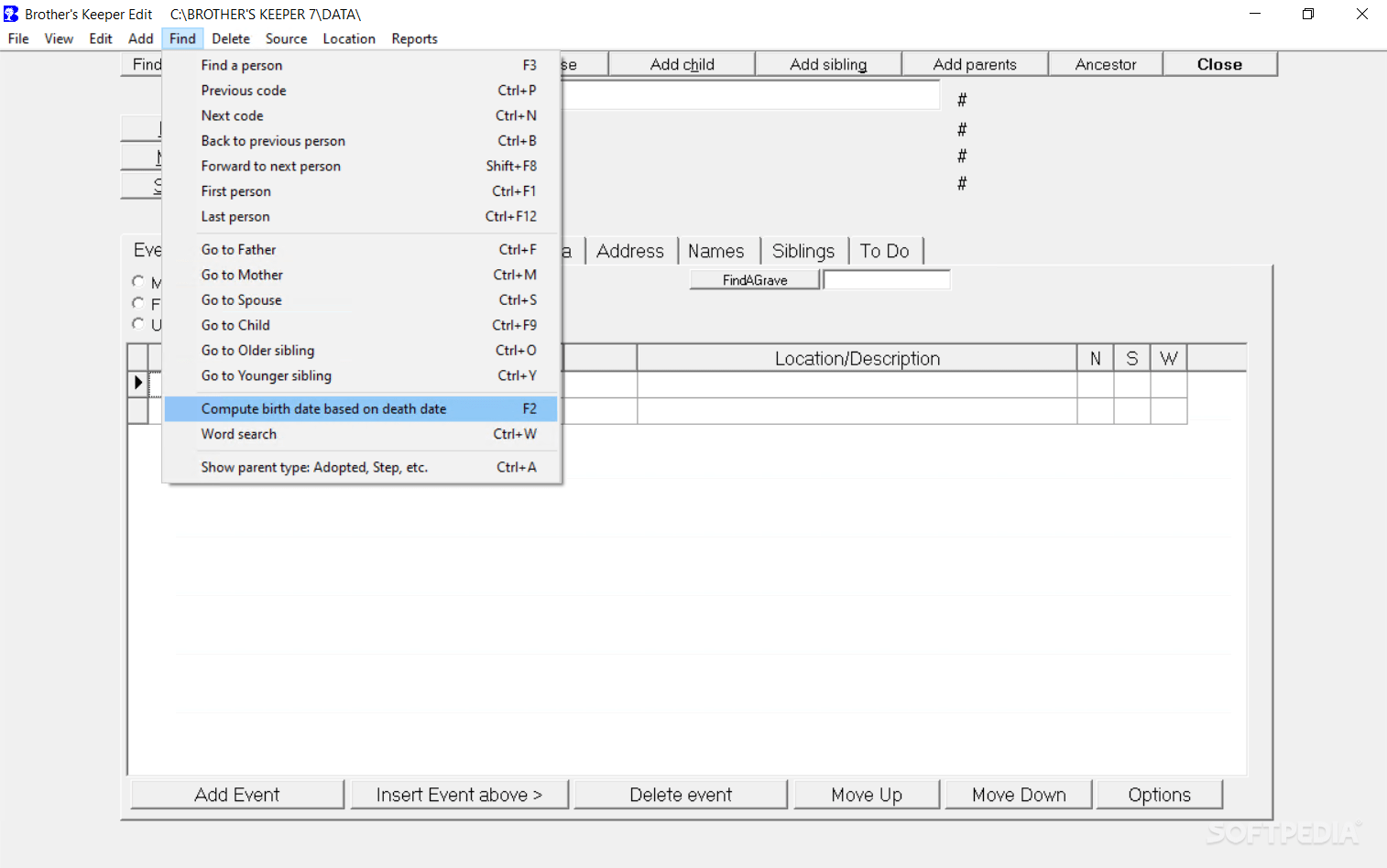Switch to the Siblings tab

(x=803, y=250)
